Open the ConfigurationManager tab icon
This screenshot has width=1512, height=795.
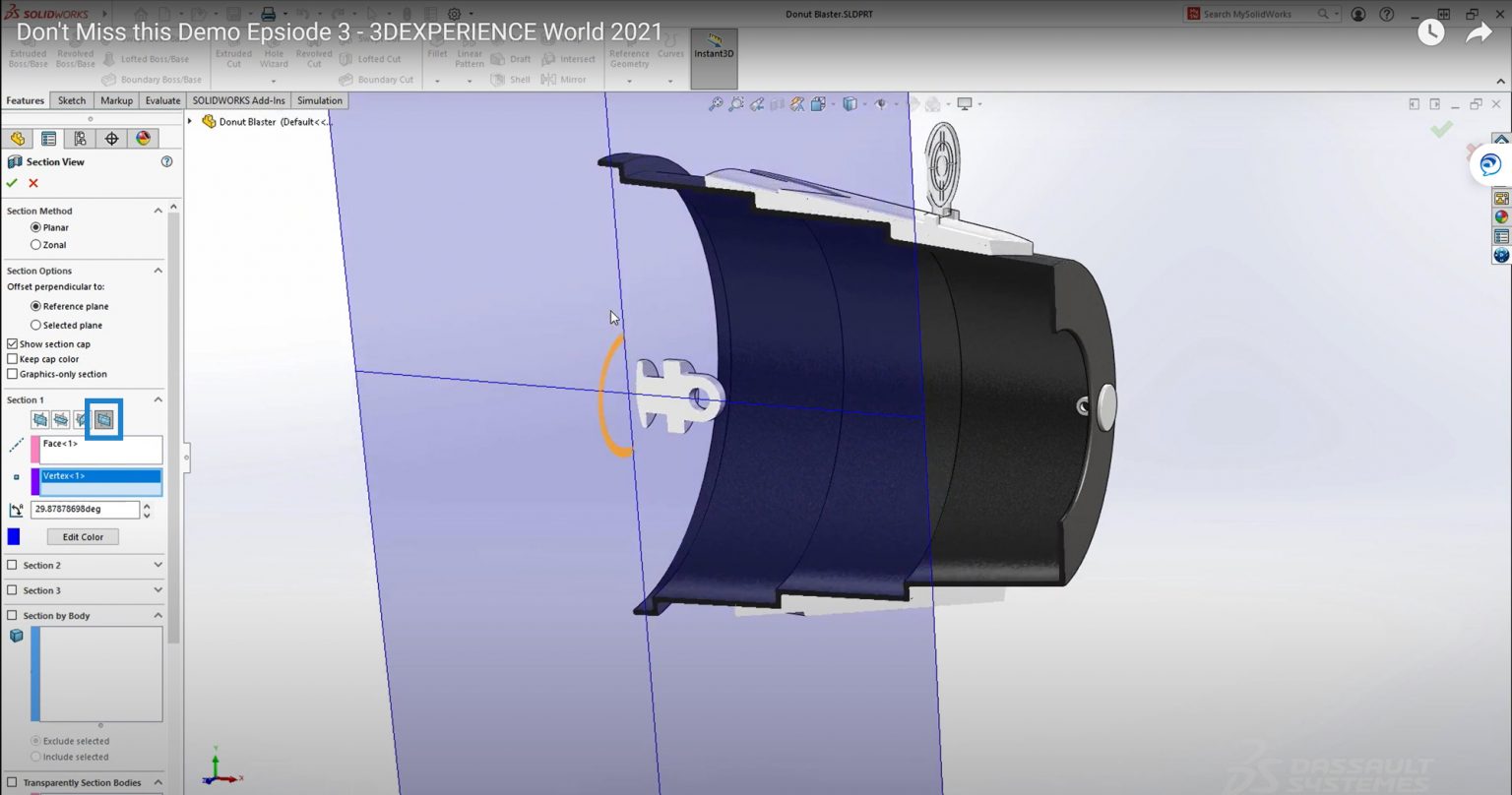pyautogui.click(x=80, y=139)
